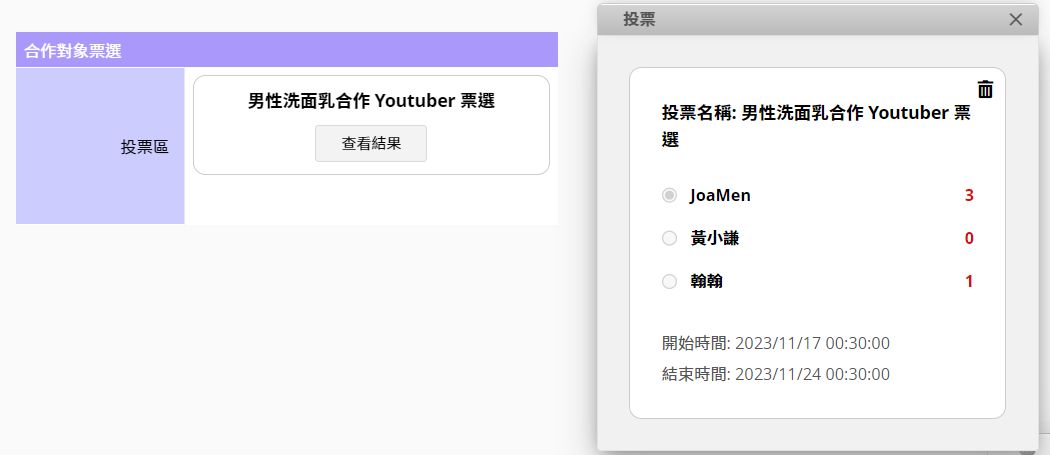This screenshot has height=455, width=1050.
Task: Pick the 翰翰 radio button
Action: tap(669, 282)
